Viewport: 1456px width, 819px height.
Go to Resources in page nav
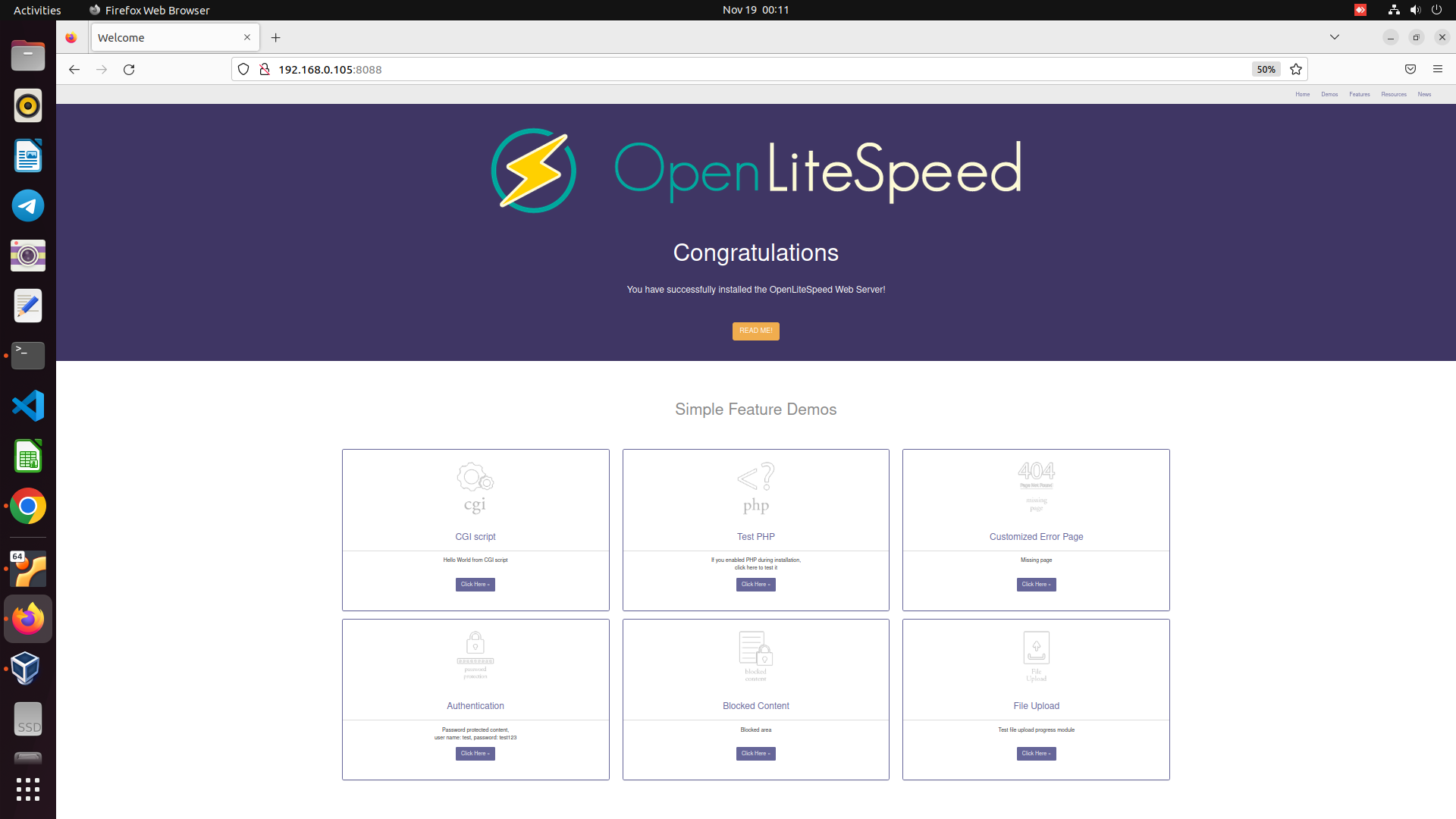coord(1394,94)
